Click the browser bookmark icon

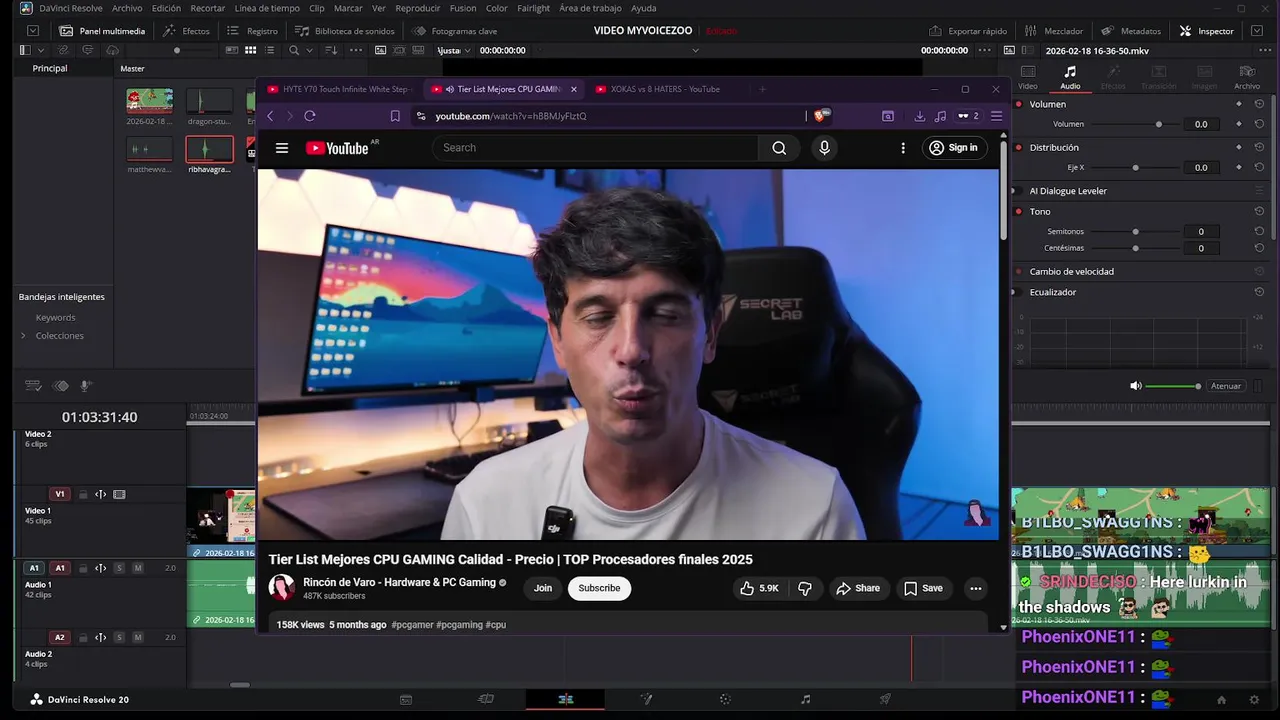click(x=395, y=116)
